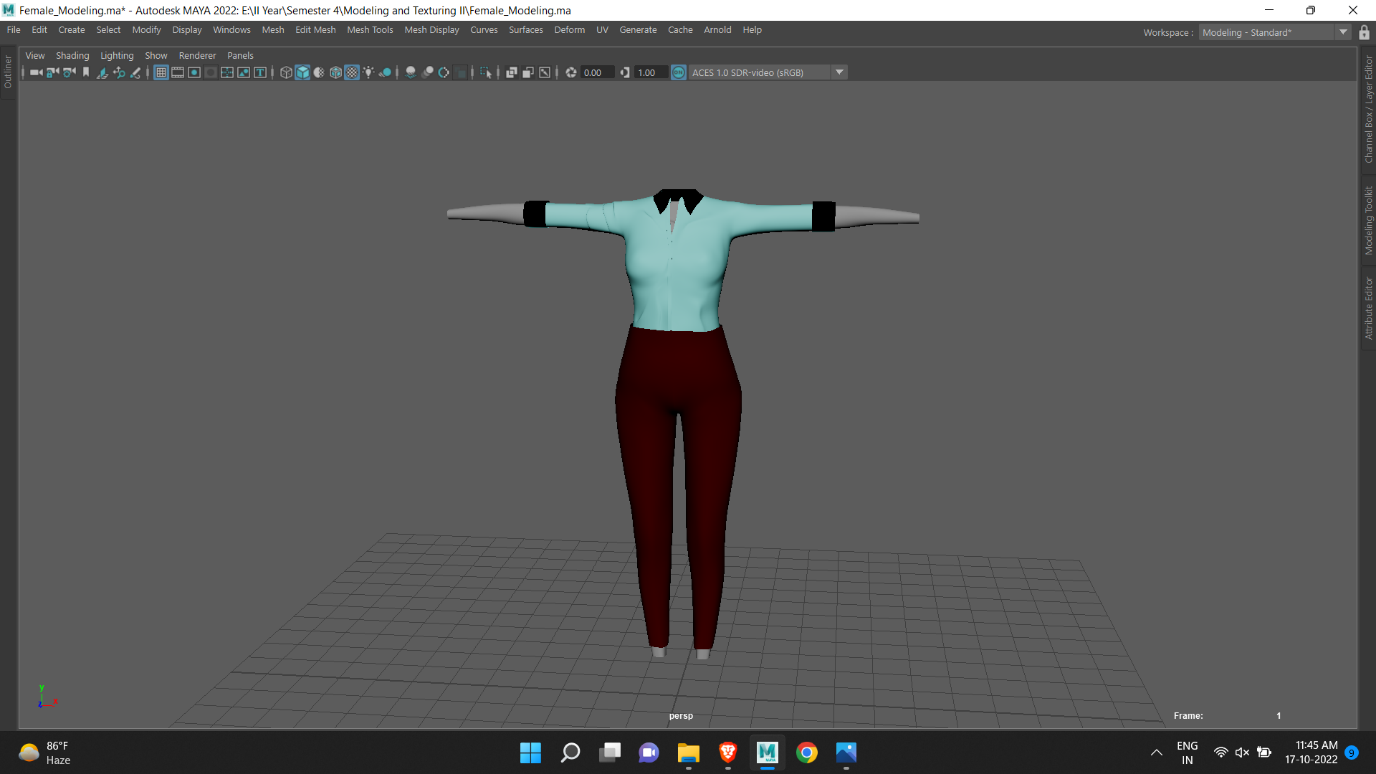
Task: Open Google Chrome from the taskbar
Action: click(807, 752)
